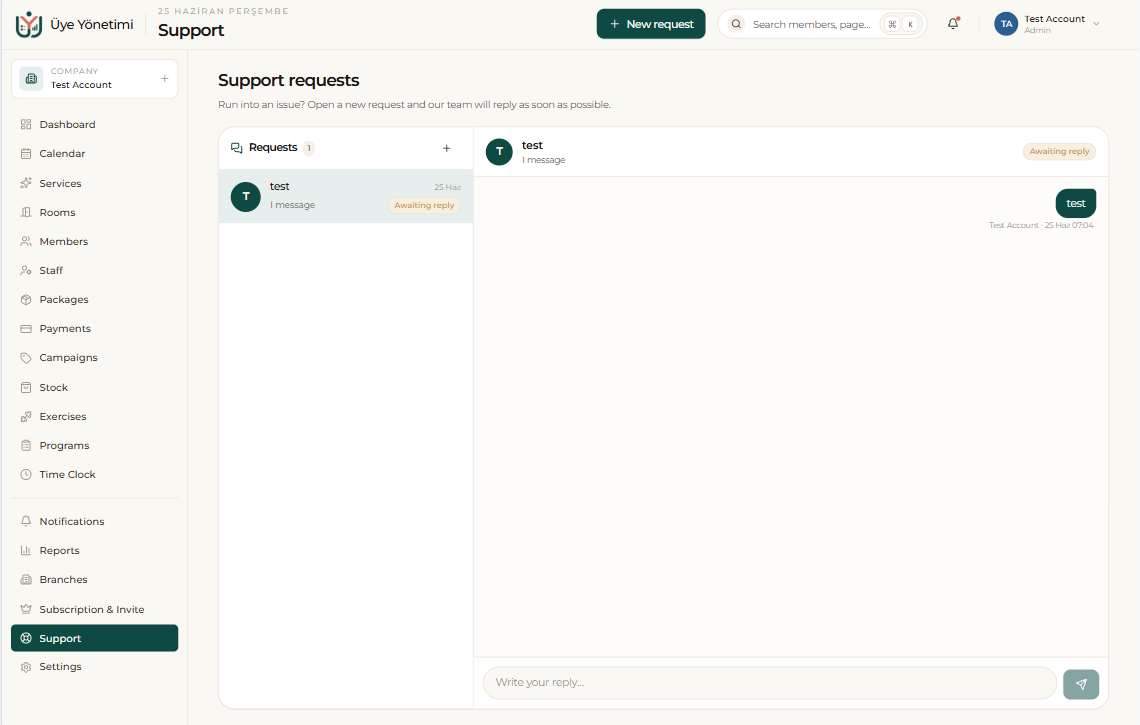Open notifications bell in top bar
Viewport: 1140px width, 725px height.
(953, 24)
